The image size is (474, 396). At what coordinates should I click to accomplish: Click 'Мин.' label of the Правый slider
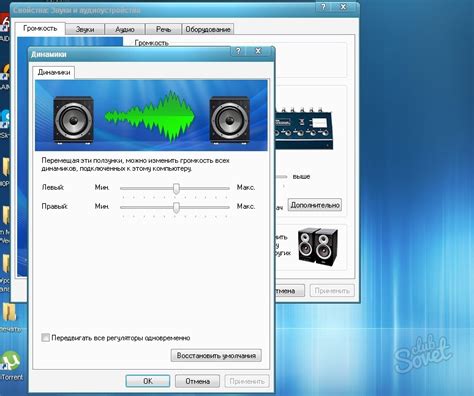coord(102,206)
